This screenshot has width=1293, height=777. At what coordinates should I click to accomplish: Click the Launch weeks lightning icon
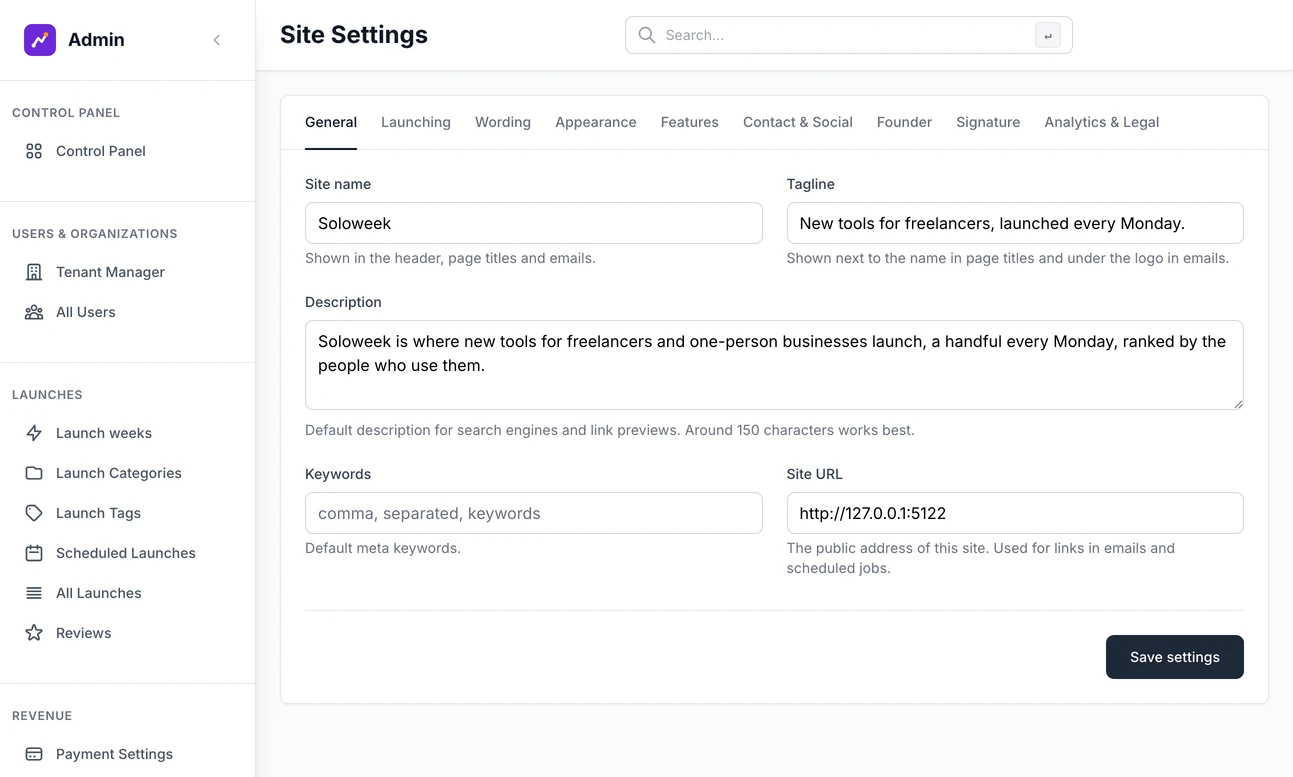(x=34, y=433)
